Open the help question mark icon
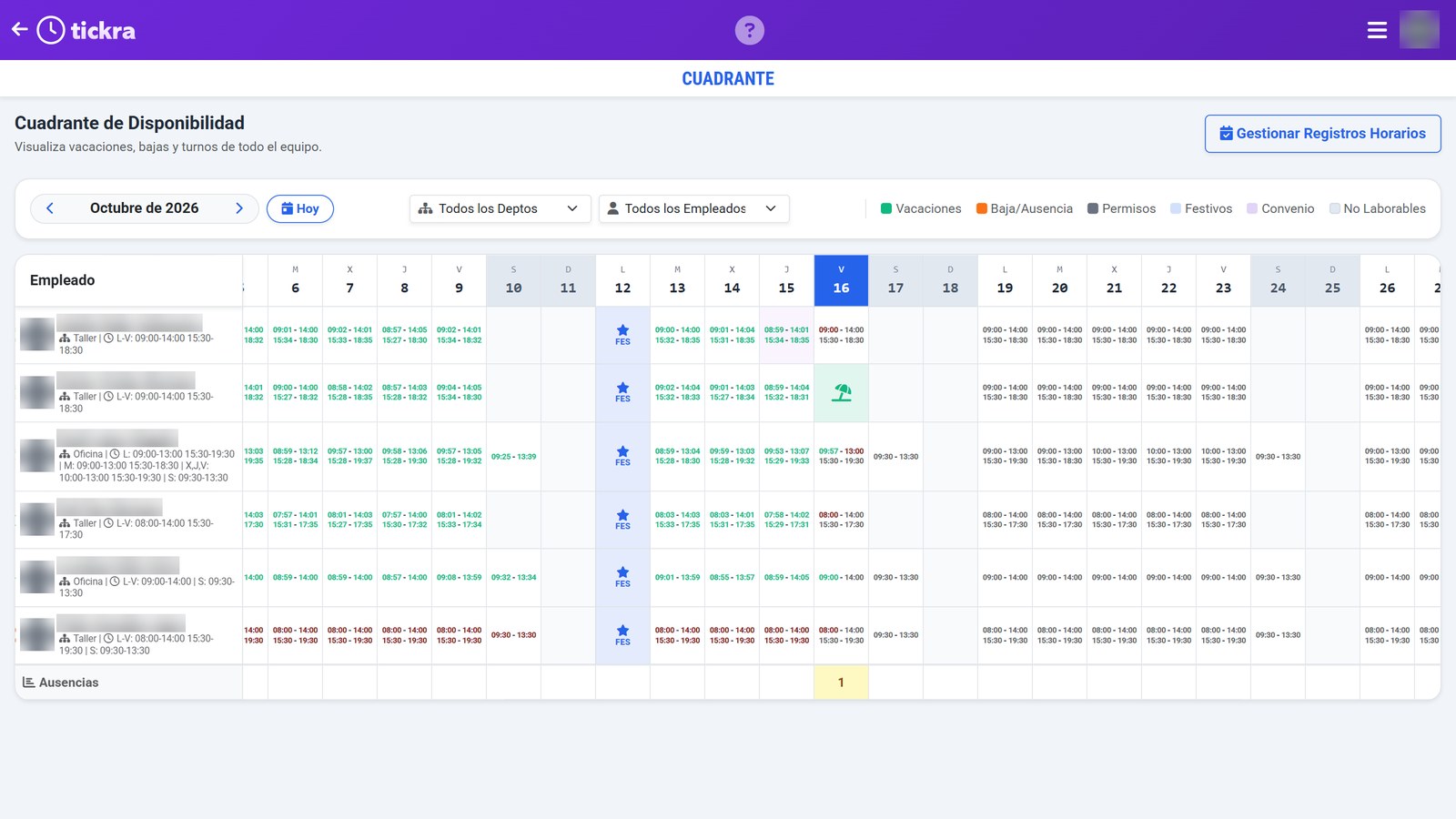The height and width of the screenshot is (819, 1456). point(749,30)
